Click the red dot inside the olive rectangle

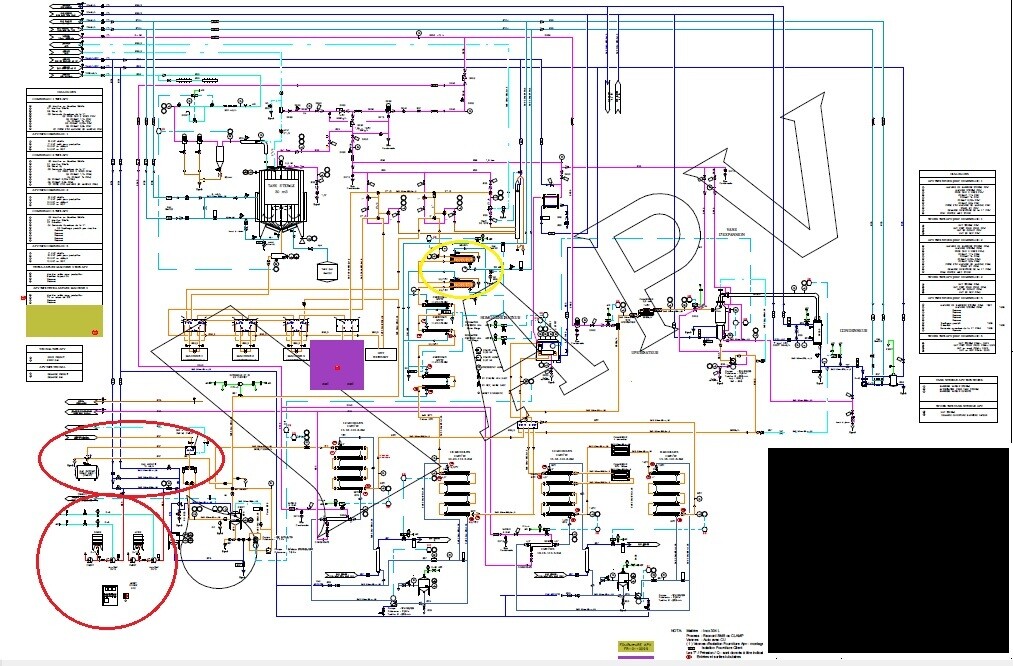(94, 331)
